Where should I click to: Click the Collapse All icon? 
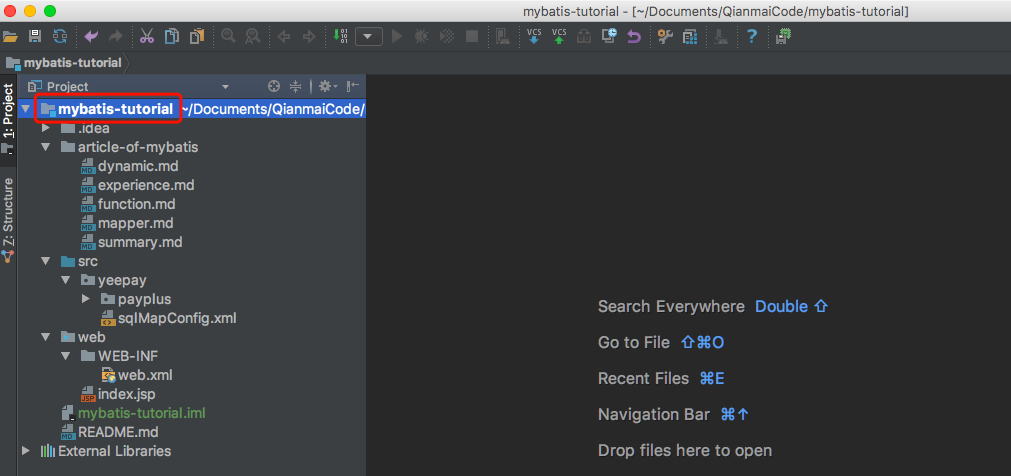pos(295,86)
